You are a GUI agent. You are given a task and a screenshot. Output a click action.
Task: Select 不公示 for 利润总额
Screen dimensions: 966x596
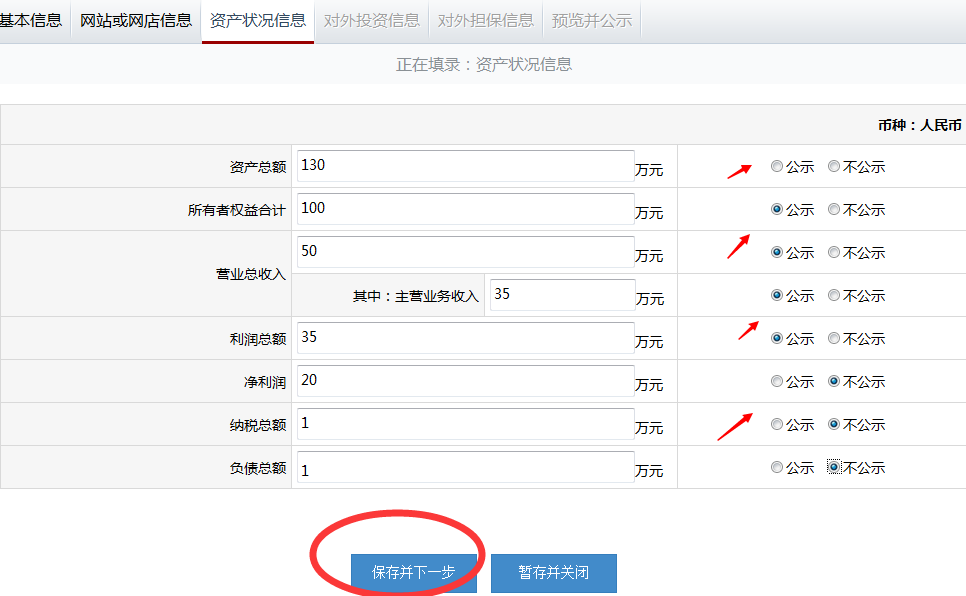[833, 338]
